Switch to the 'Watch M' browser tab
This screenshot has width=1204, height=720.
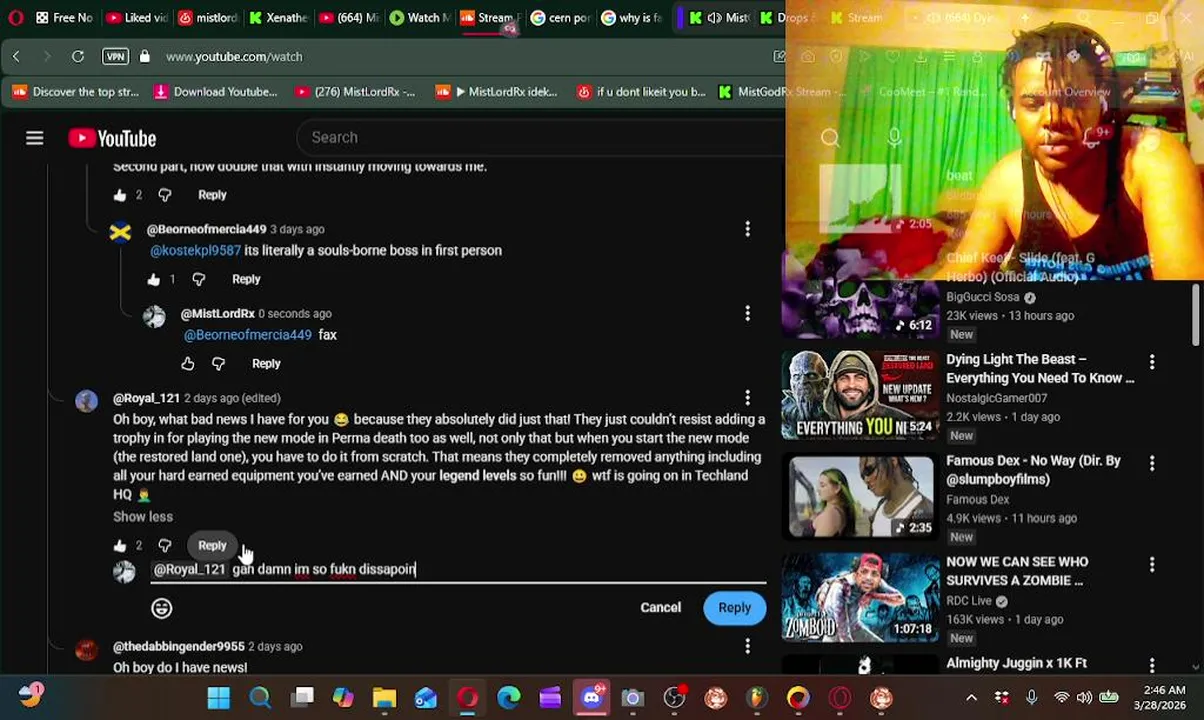tap(422, 18)
